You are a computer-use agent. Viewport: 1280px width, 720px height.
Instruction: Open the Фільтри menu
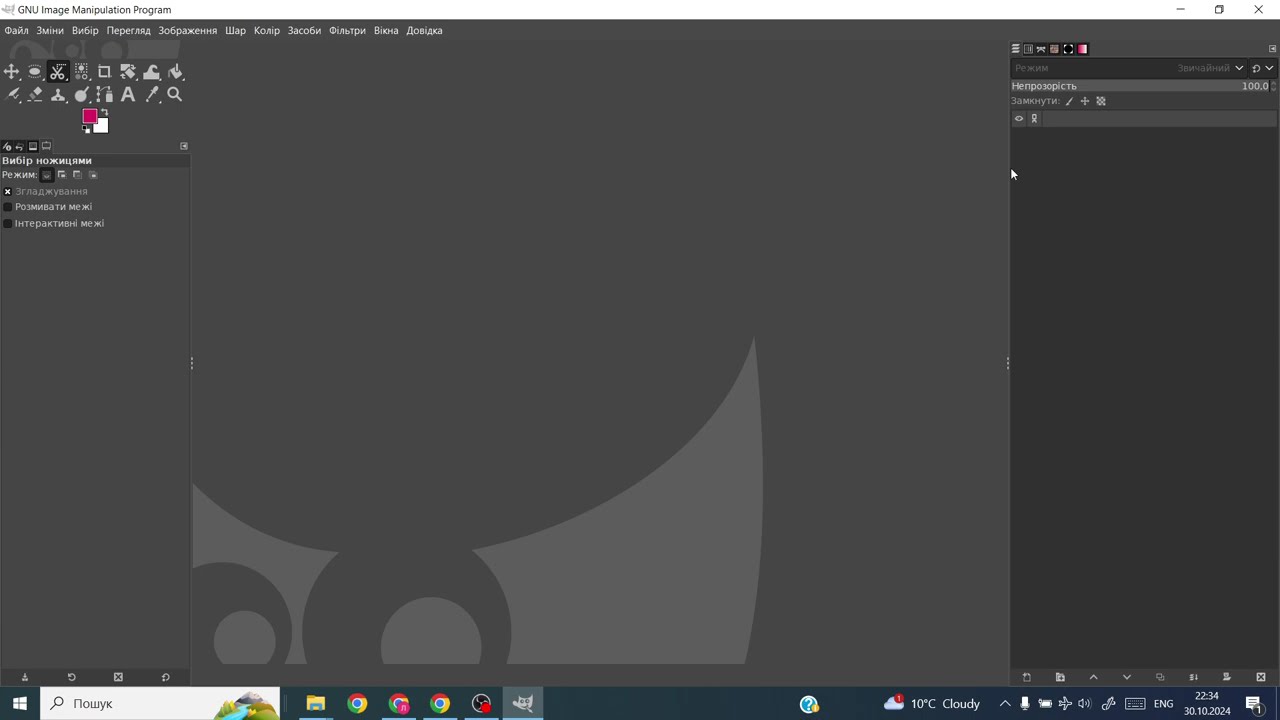click(347, 30)
